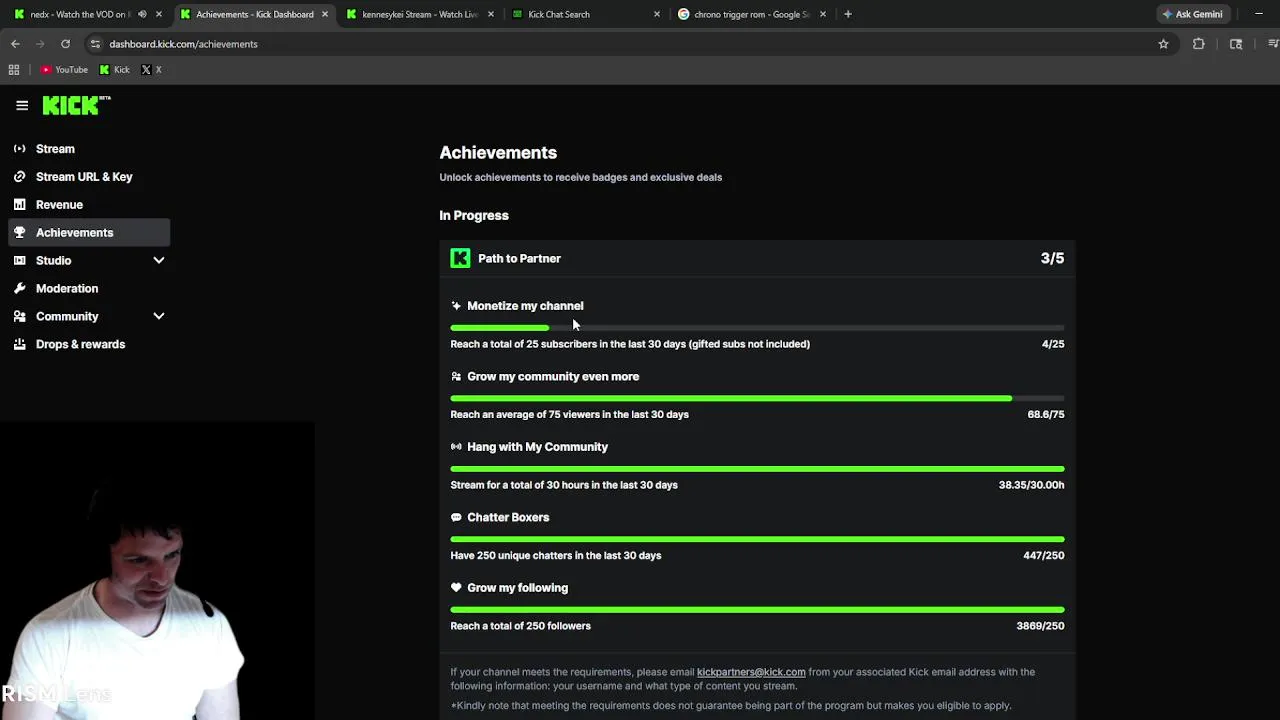1280x720 pixels.
Task: Click the Path to Partner title text
Action: tap(519, 258)
